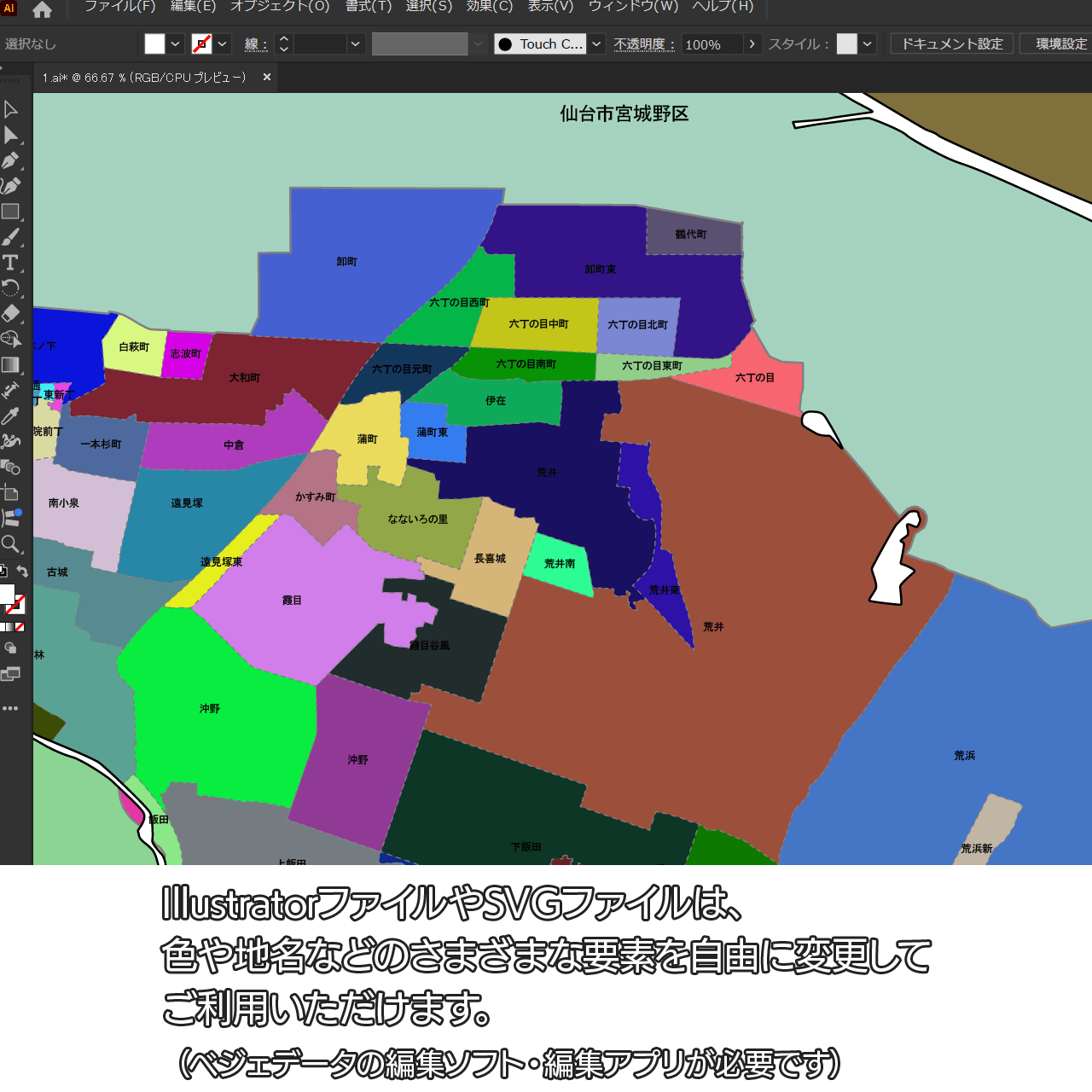
Task: Go to the Home screen icon
Action: pyautogui.click(x=42, y=10)
